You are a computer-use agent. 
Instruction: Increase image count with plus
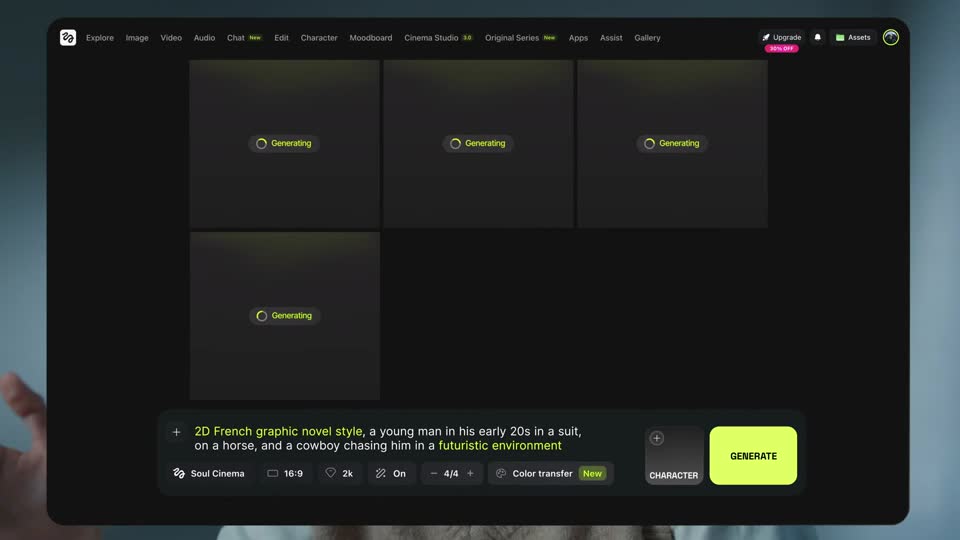coord(470,473)
